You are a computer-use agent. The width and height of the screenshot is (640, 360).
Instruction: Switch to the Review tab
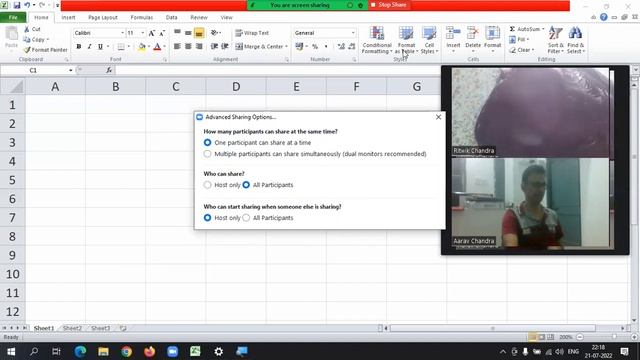[x=199, y=18]
